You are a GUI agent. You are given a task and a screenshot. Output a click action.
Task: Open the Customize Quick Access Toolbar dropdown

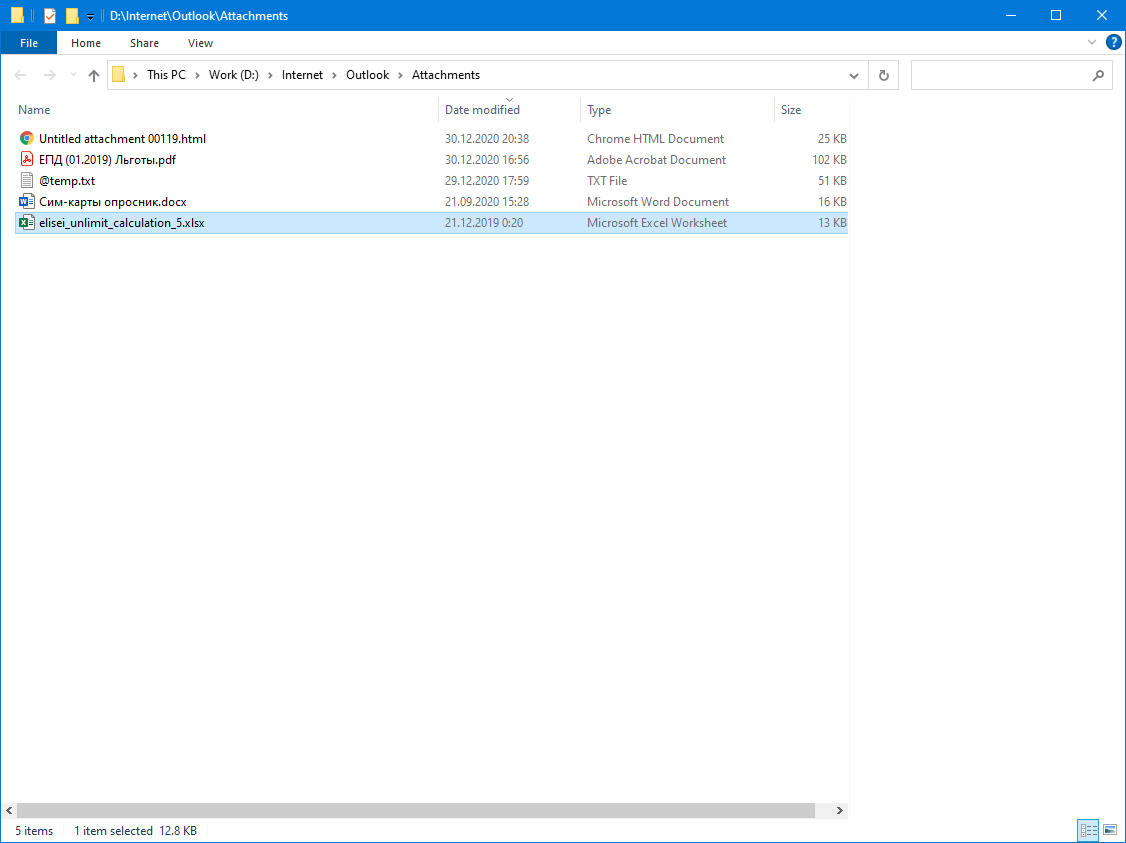point(90,16)
